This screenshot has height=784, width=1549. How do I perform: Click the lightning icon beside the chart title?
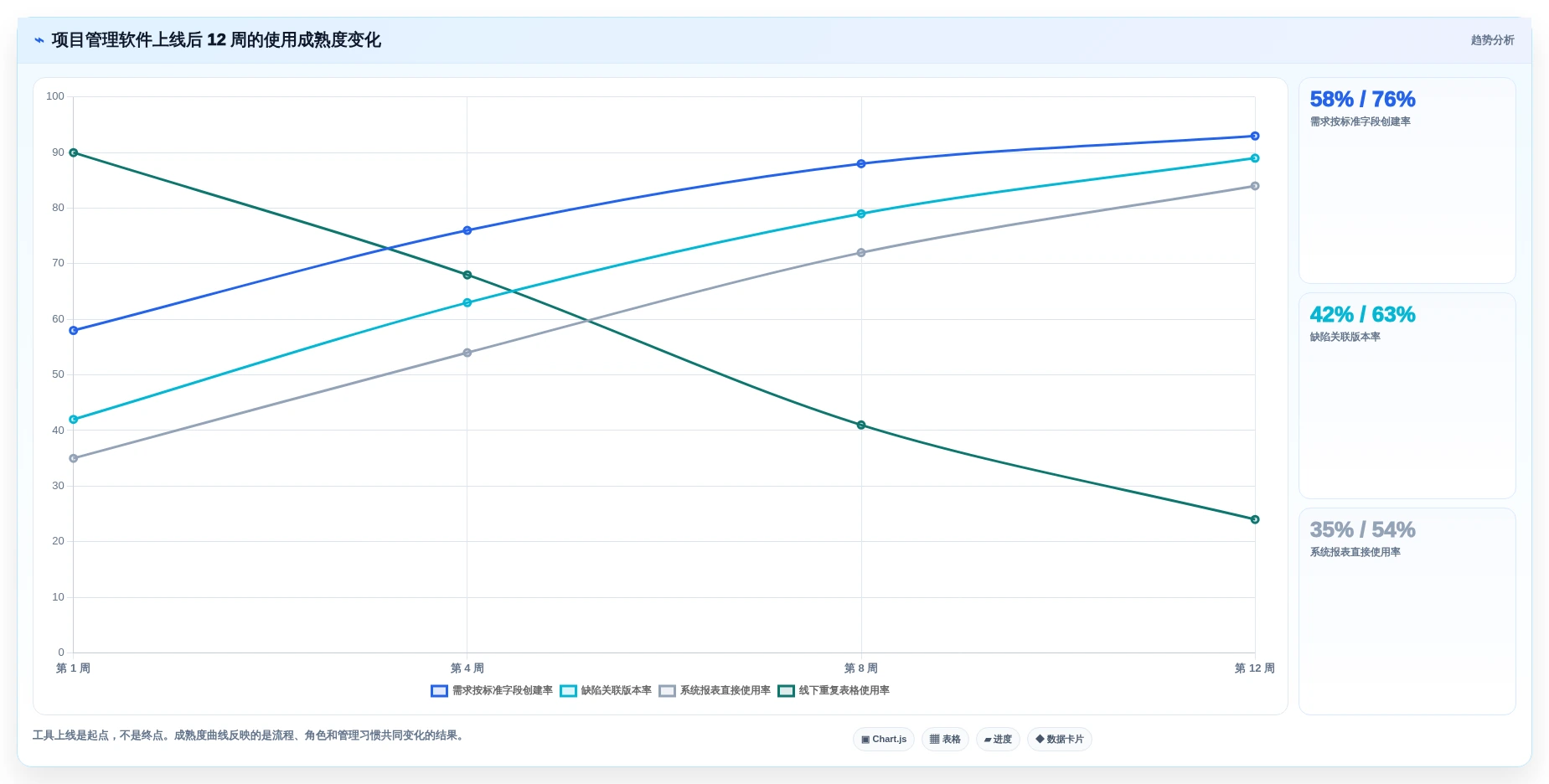(39, 40)
